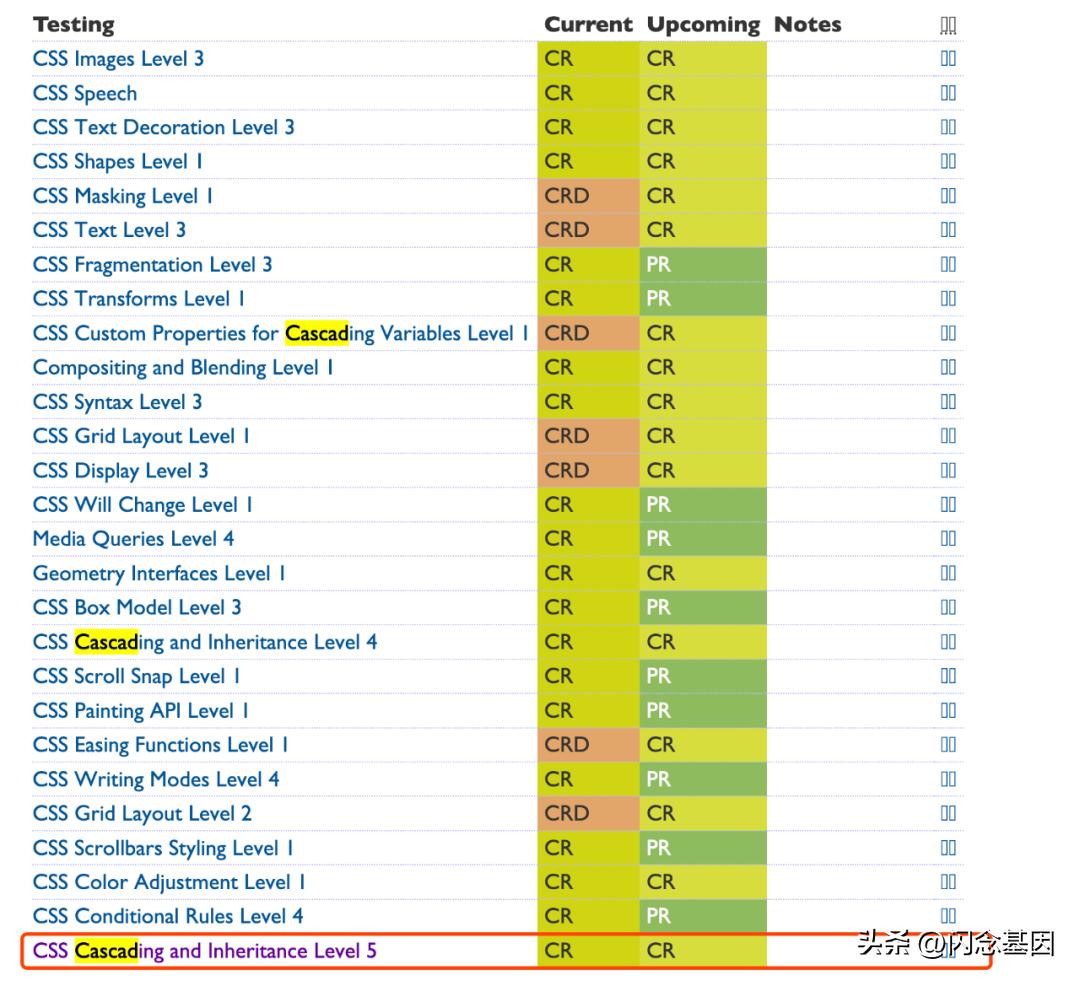Open CSS Painting API Level 1 link
The width and height of the screenshot is (1080, 981).
141,711
